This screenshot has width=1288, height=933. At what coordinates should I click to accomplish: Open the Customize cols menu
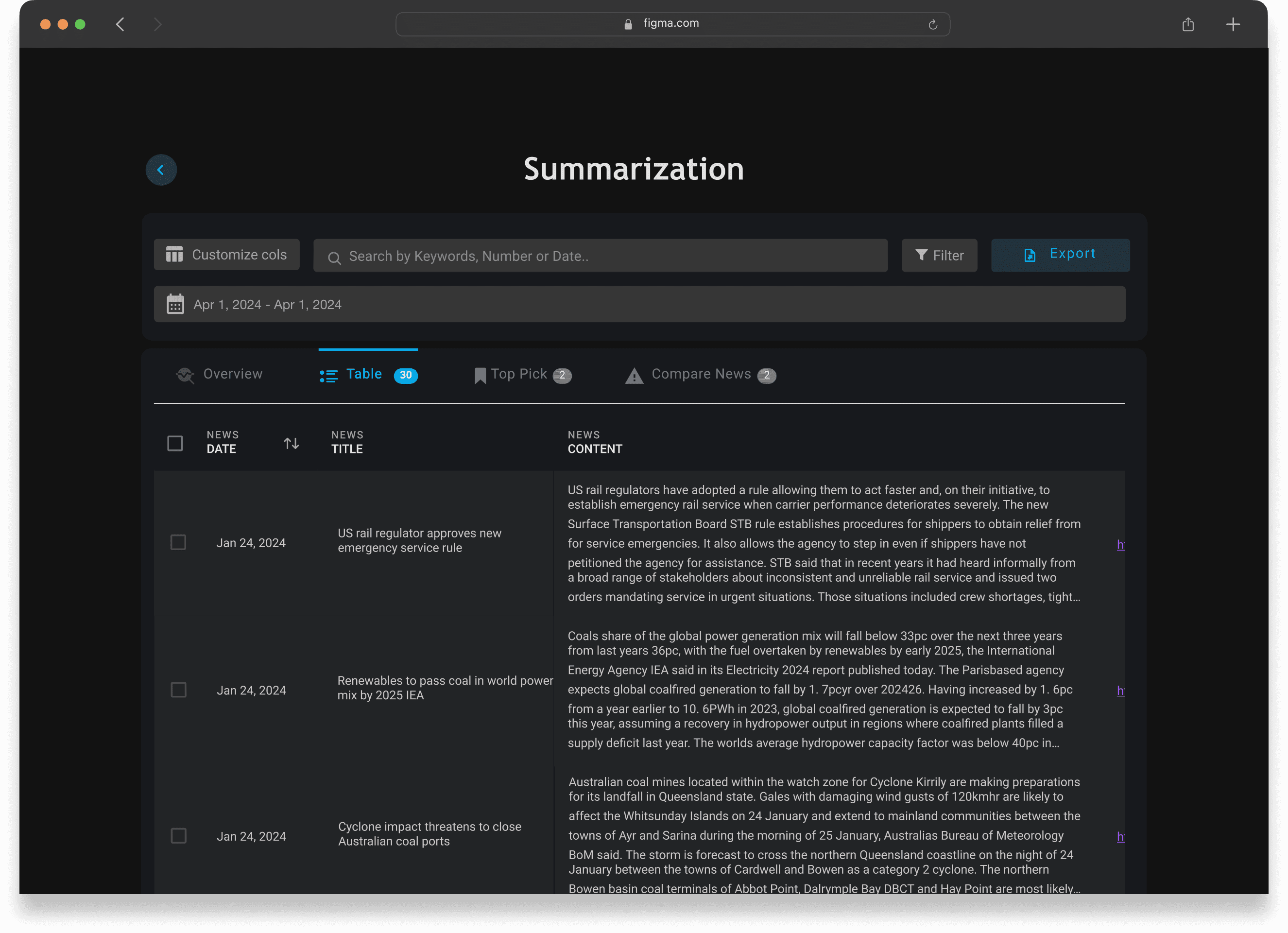tap(226, 255)
